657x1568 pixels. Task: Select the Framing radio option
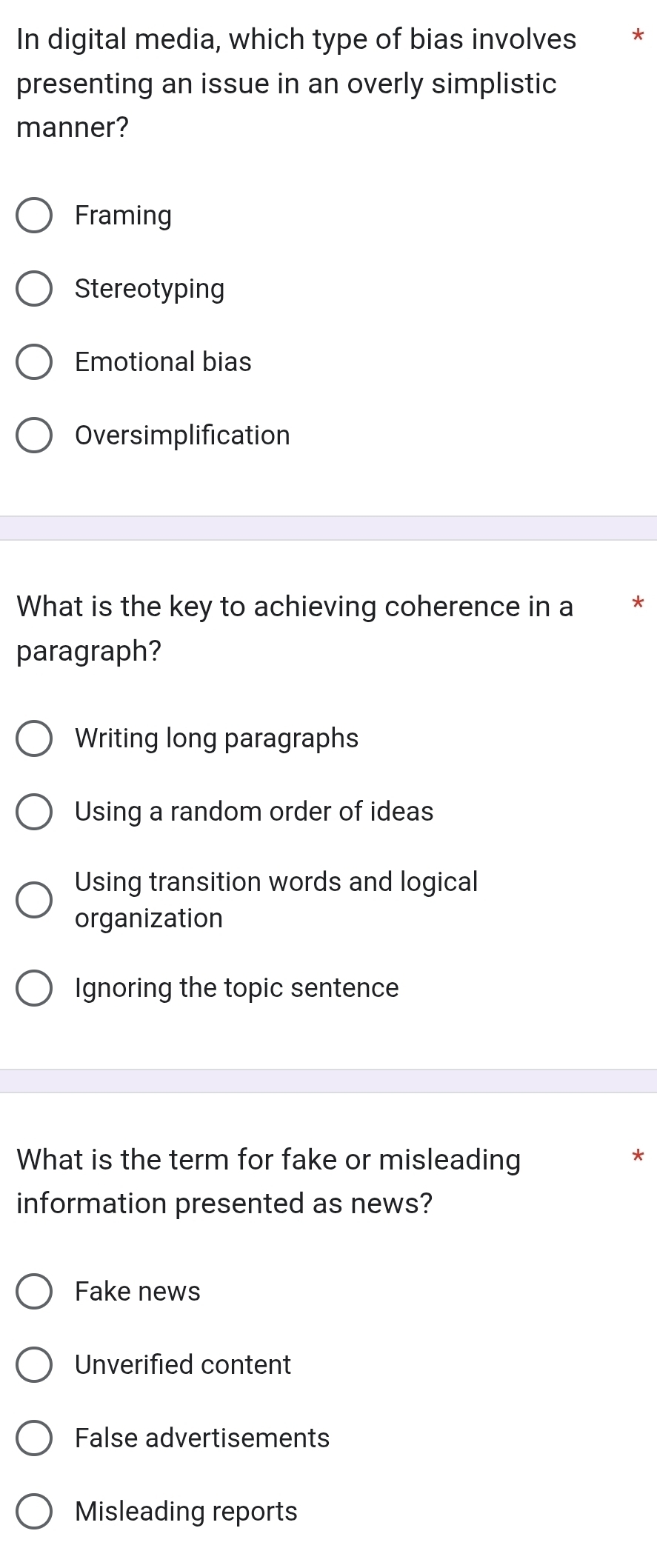[x=34, y=216]
